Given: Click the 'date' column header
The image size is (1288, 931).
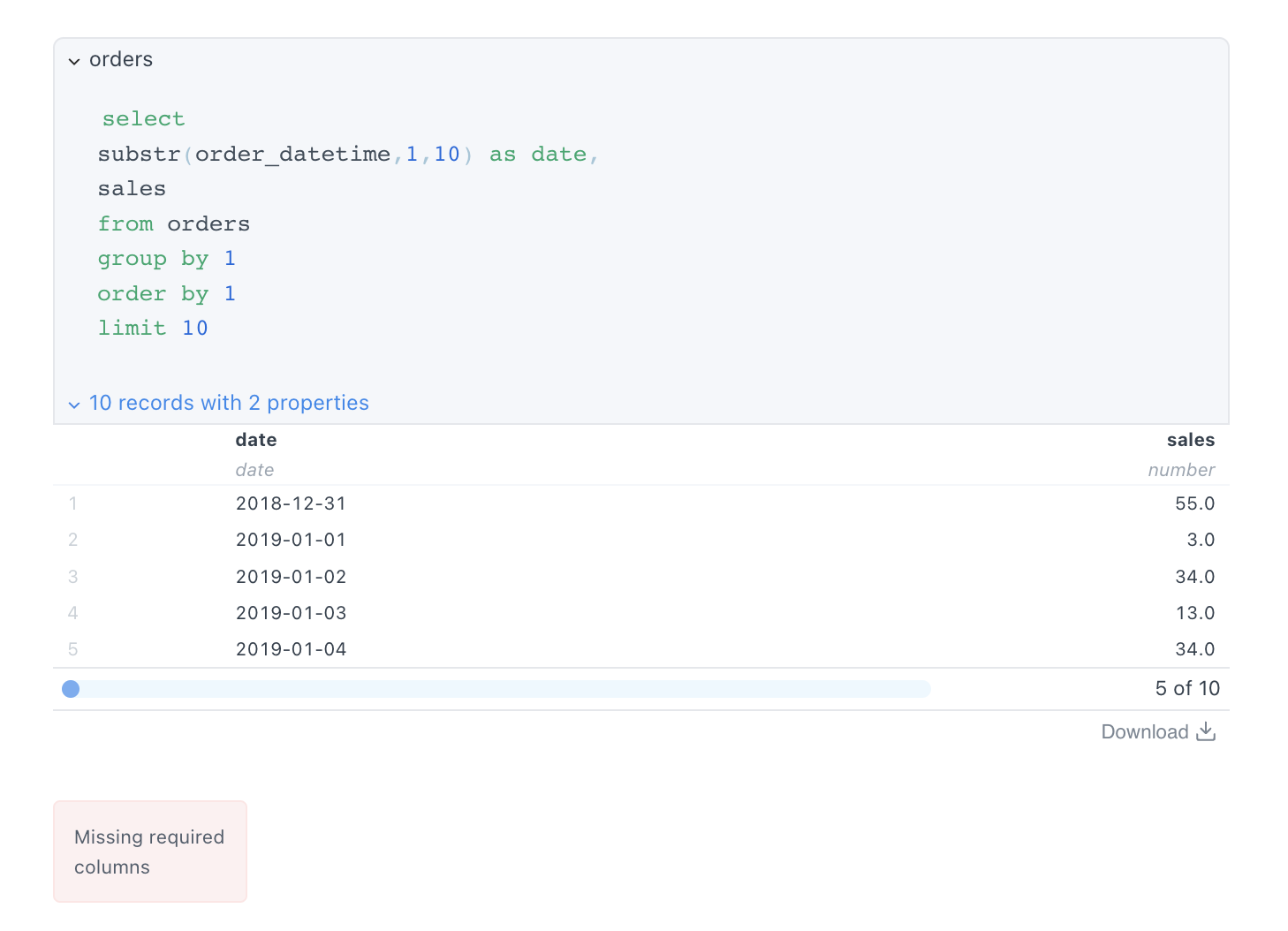Looking at the screenshot, I should tap(256, 440).
